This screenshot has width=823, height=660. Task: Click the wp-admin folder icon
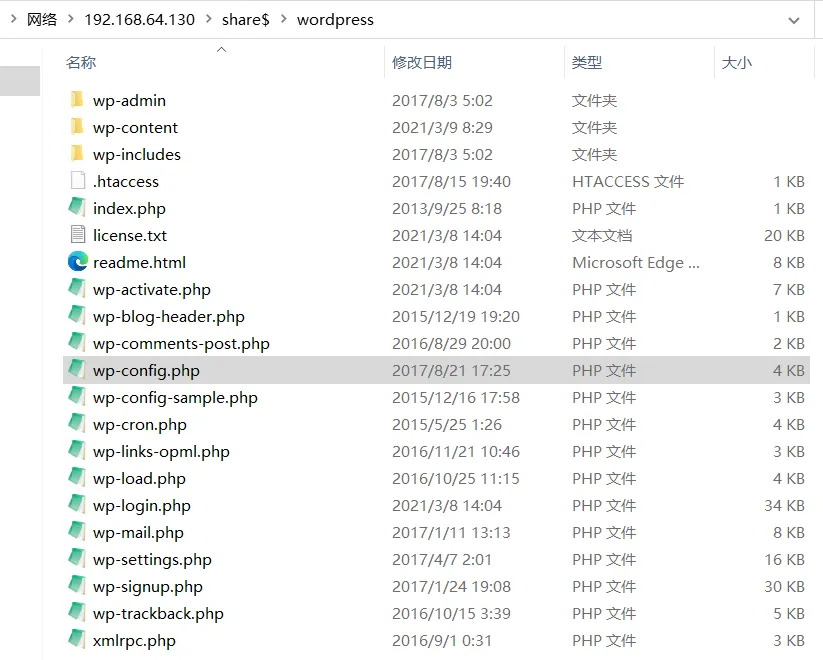pyautogui.click(x=77, y=99)
